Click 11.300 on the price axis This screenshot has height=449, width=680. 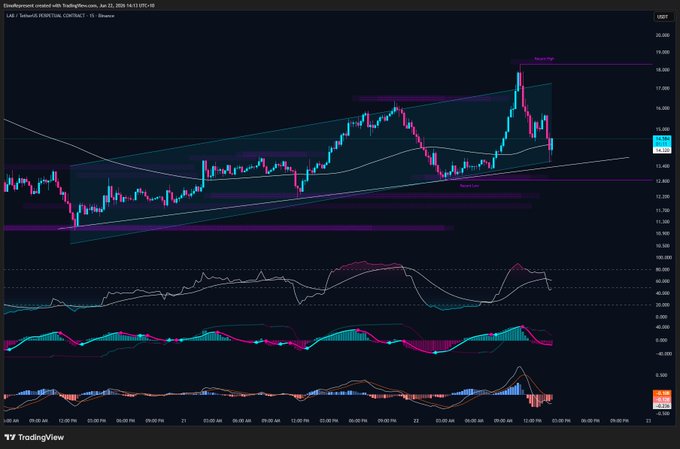pyautogui.click(x=663, y=222)
